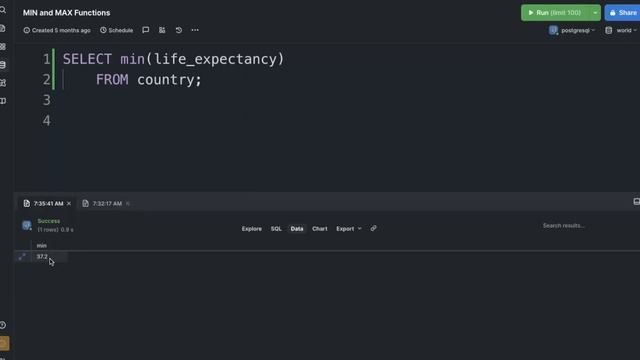Open the more options ellipsis menu

point(195,30)
